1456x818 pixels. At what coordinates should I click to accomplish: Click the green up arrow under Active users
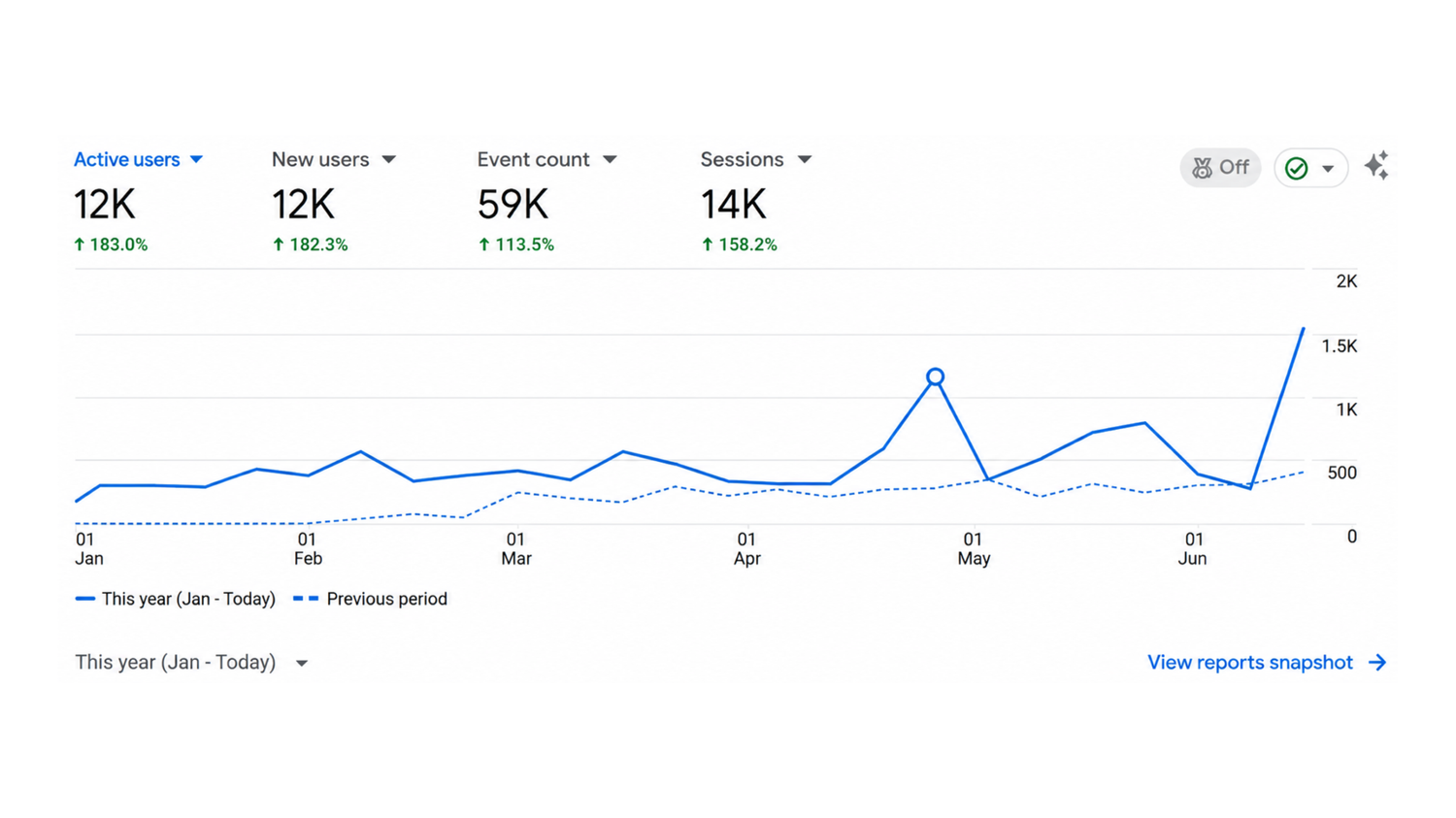tap(80, 245)
